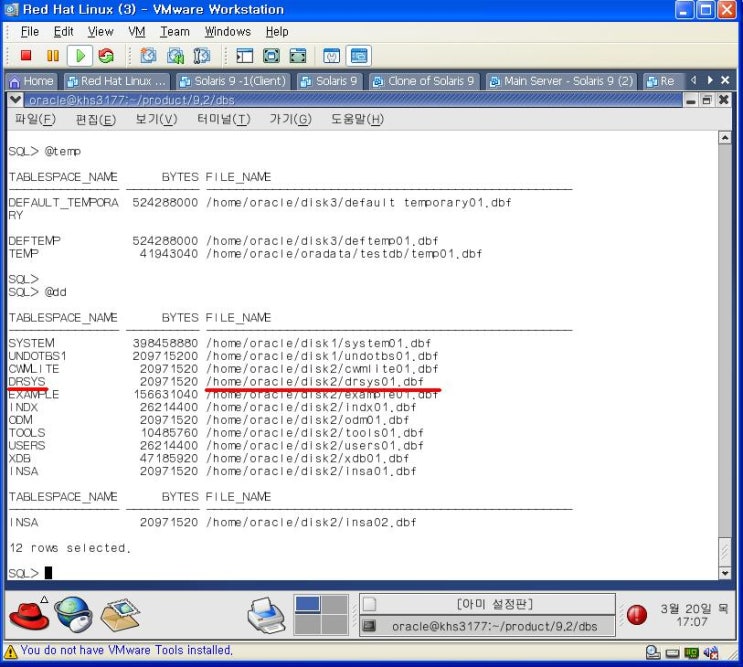Switch to Main Server - Solaris 9 (2) tab
The width and height of the screenshot is (743, 667).
coord(562,81)
